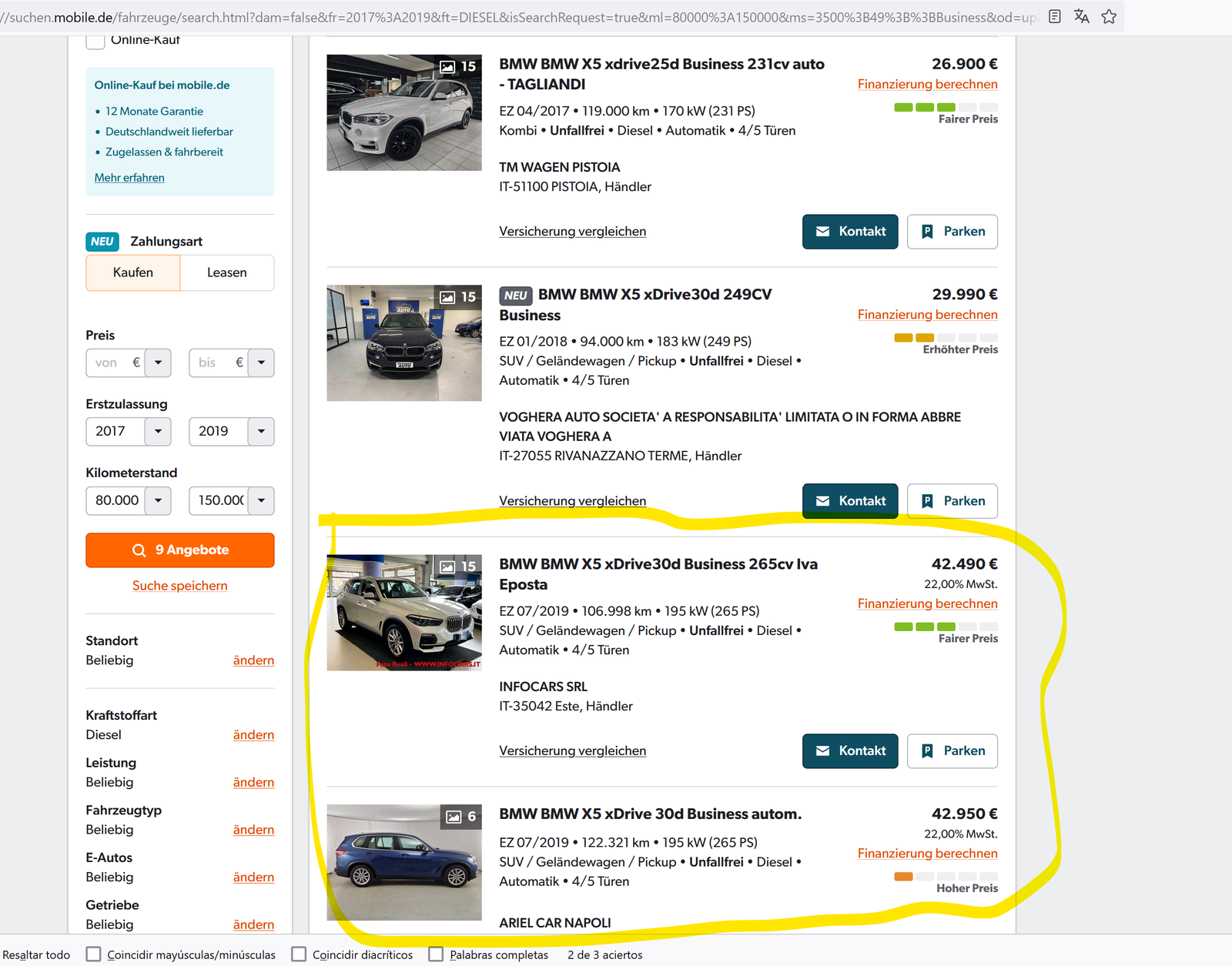1232x966 pixels.
Task: Click the Parken bookmark icon for 29.990 € listing
Action: pos(927,501)
